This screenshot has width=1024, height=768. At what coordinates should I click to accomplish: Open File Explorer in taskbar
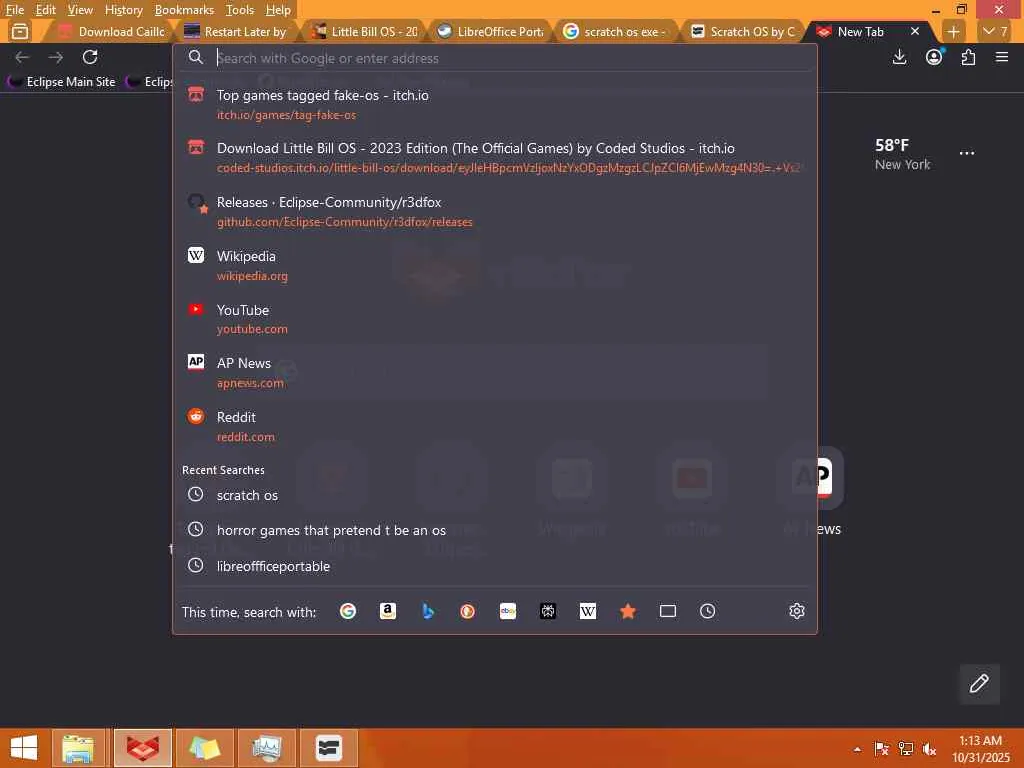click(78, 748)
